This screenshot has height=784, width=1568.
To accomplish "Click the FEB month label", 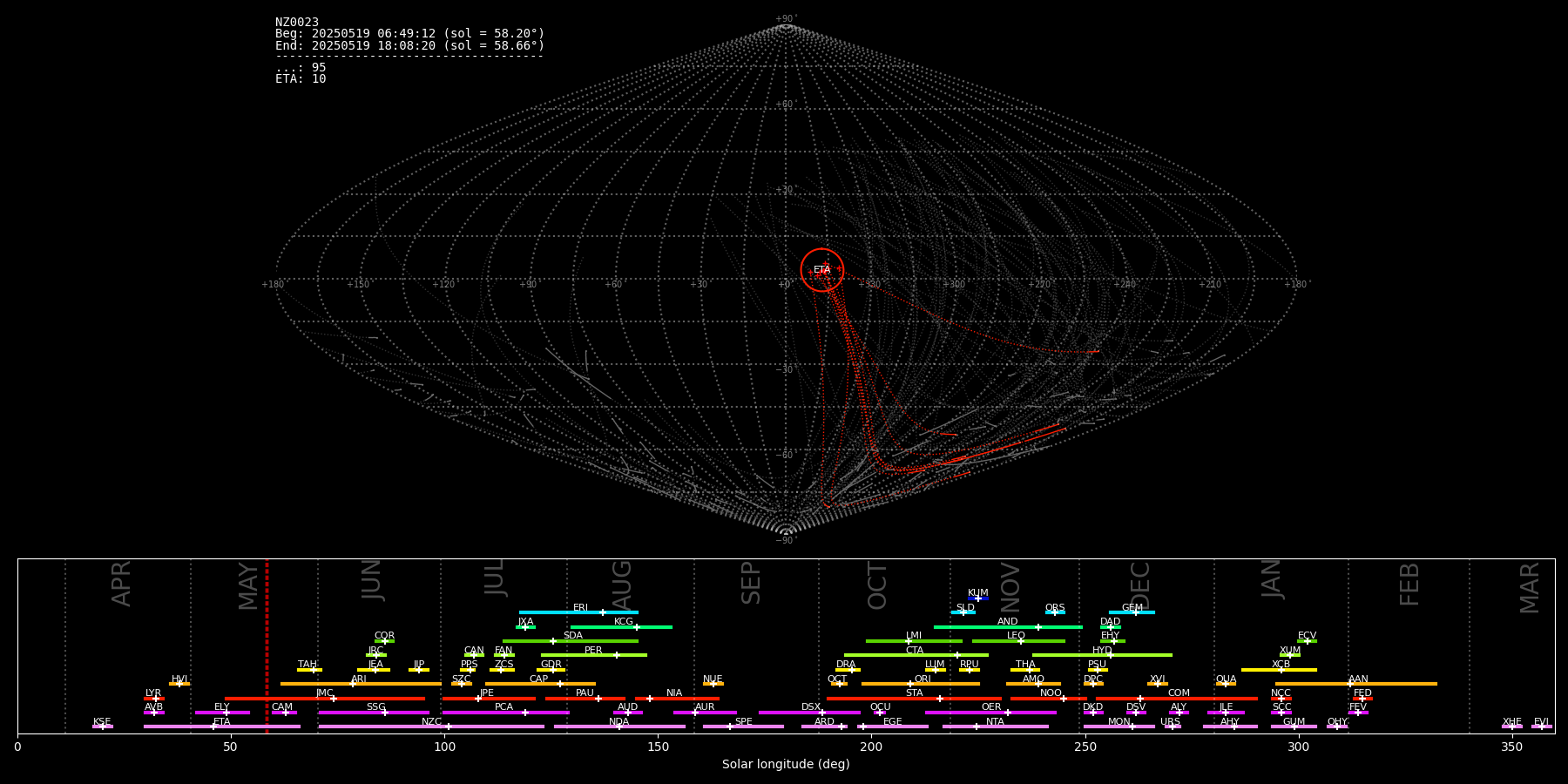I will 1409,584.
